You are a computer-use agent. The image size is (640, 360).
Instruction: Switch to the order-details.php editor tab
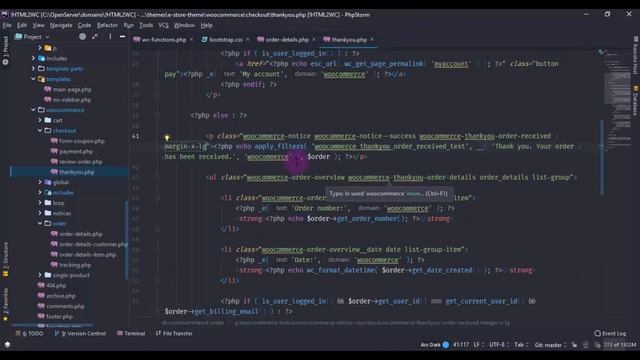click(x=287, y=40)
